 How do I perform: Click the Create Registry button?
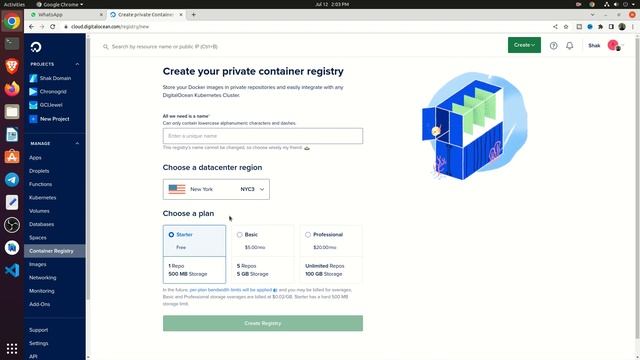(262, 323)
